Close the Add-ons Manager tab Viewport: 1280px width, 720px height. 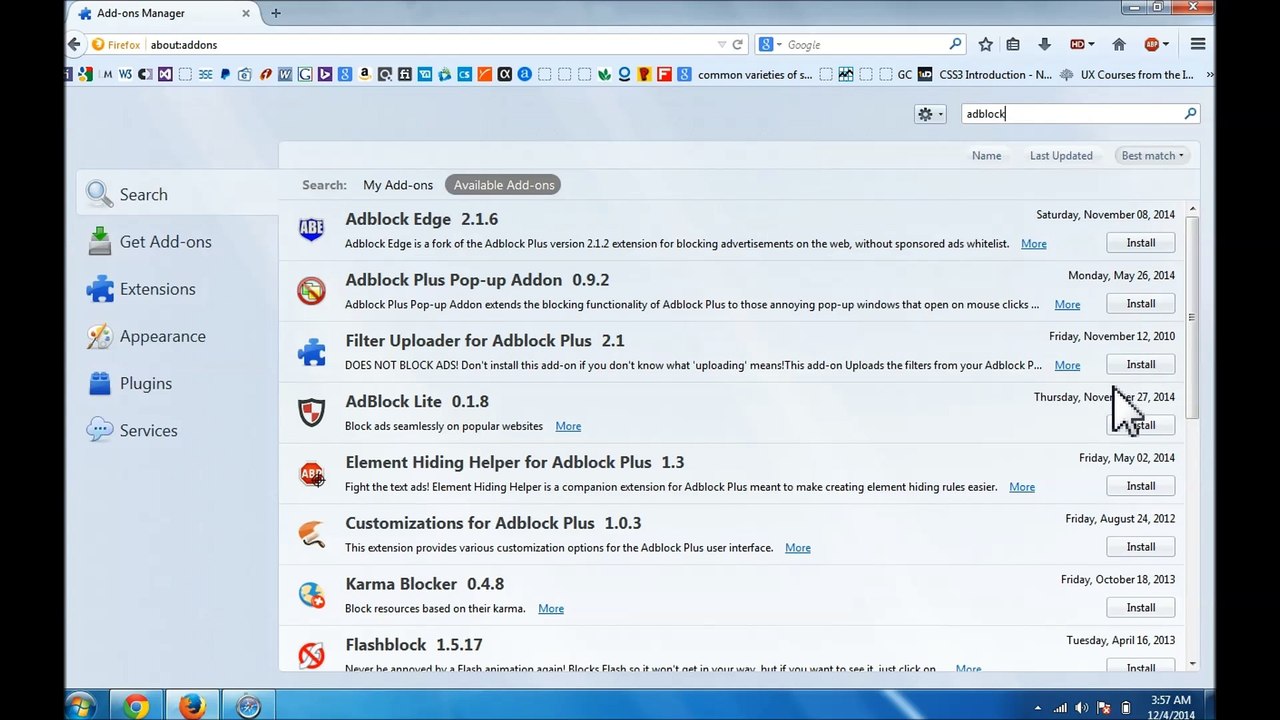click(x=245, y=13)
